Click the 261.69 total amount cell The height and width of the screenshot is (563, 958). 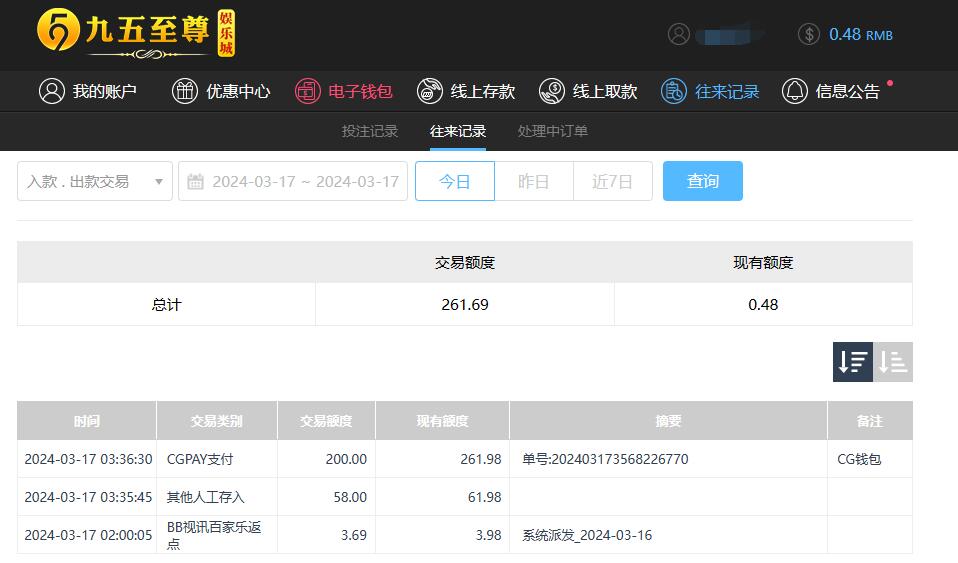point(465,304)
